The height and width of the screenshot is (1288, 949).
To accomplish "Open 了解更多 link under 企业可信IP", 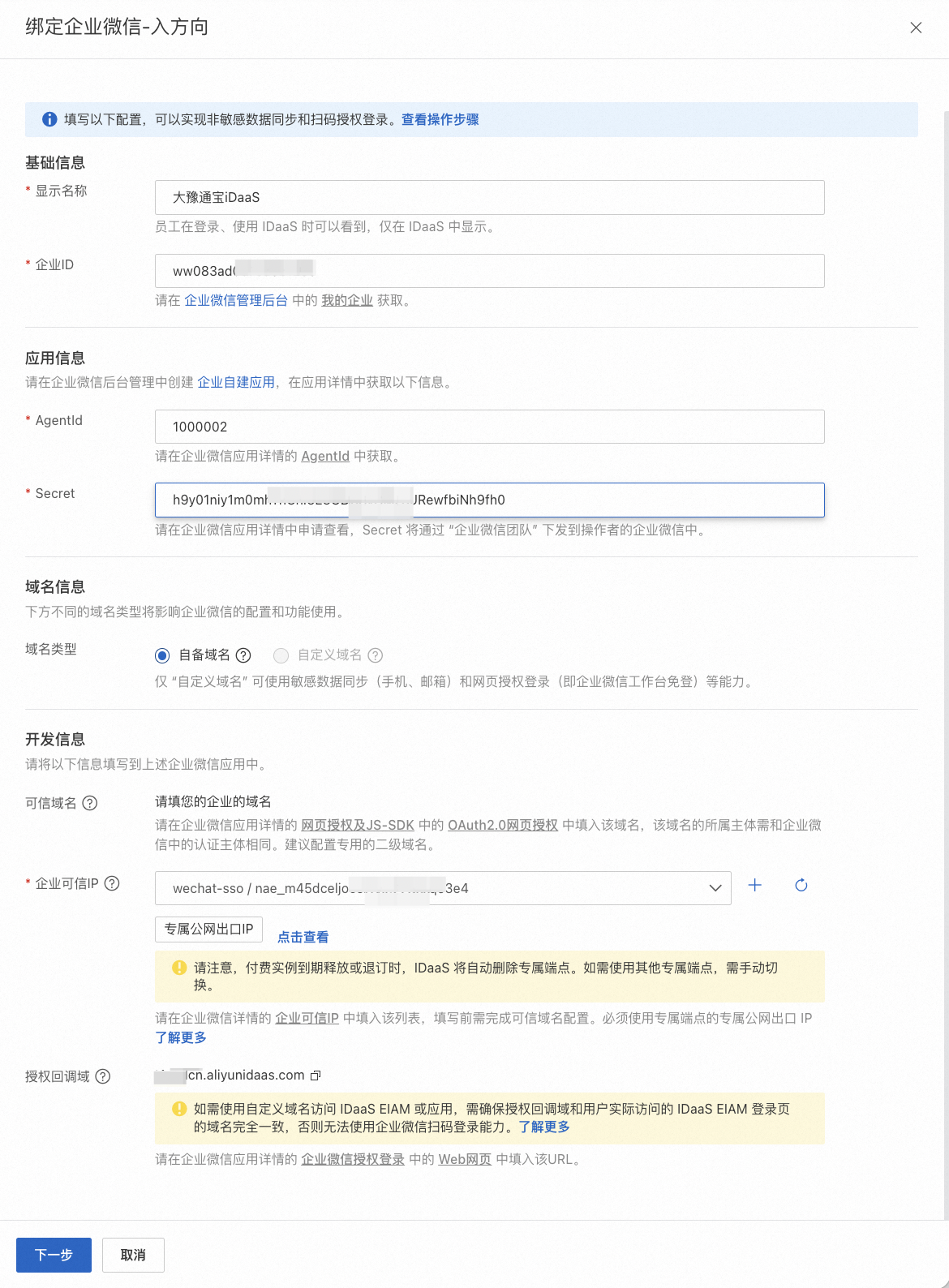I will coord(181,1037).
